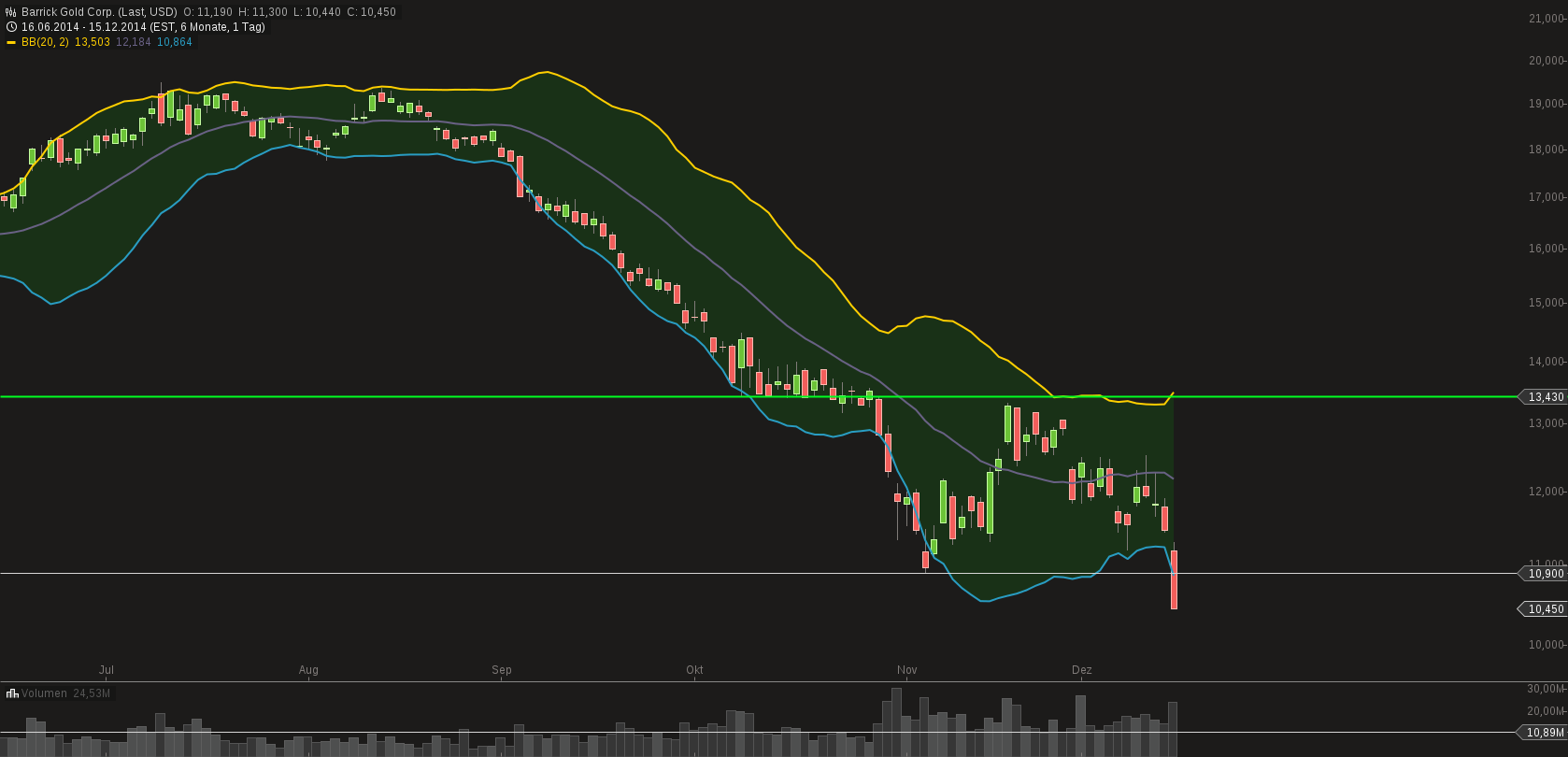Click the '21,000' price axis label
1568x757 pixels.
click(1547, 19)
